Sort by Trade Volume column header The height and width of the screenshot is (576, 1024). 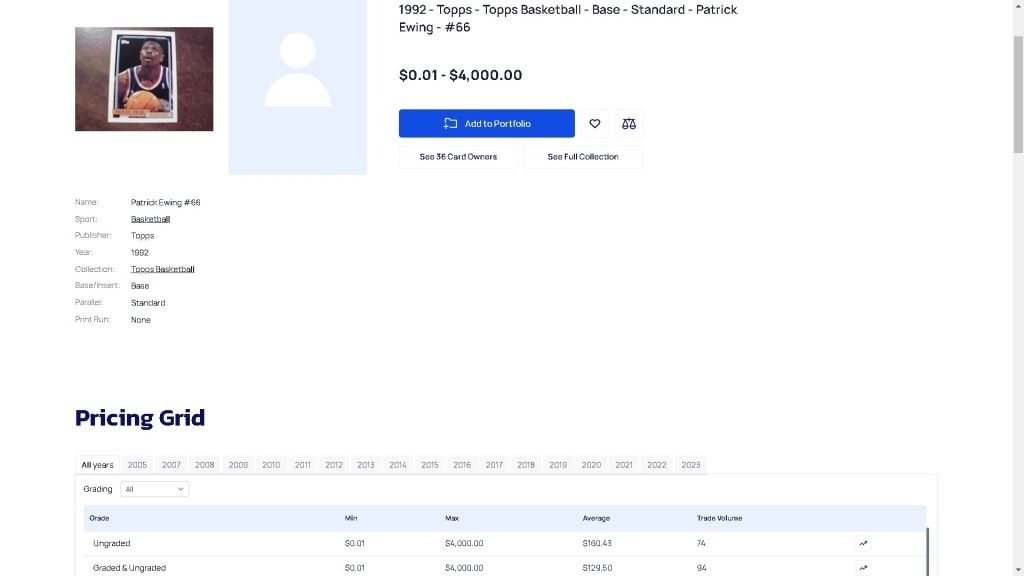pyautogui.click(x=719, y=518)
